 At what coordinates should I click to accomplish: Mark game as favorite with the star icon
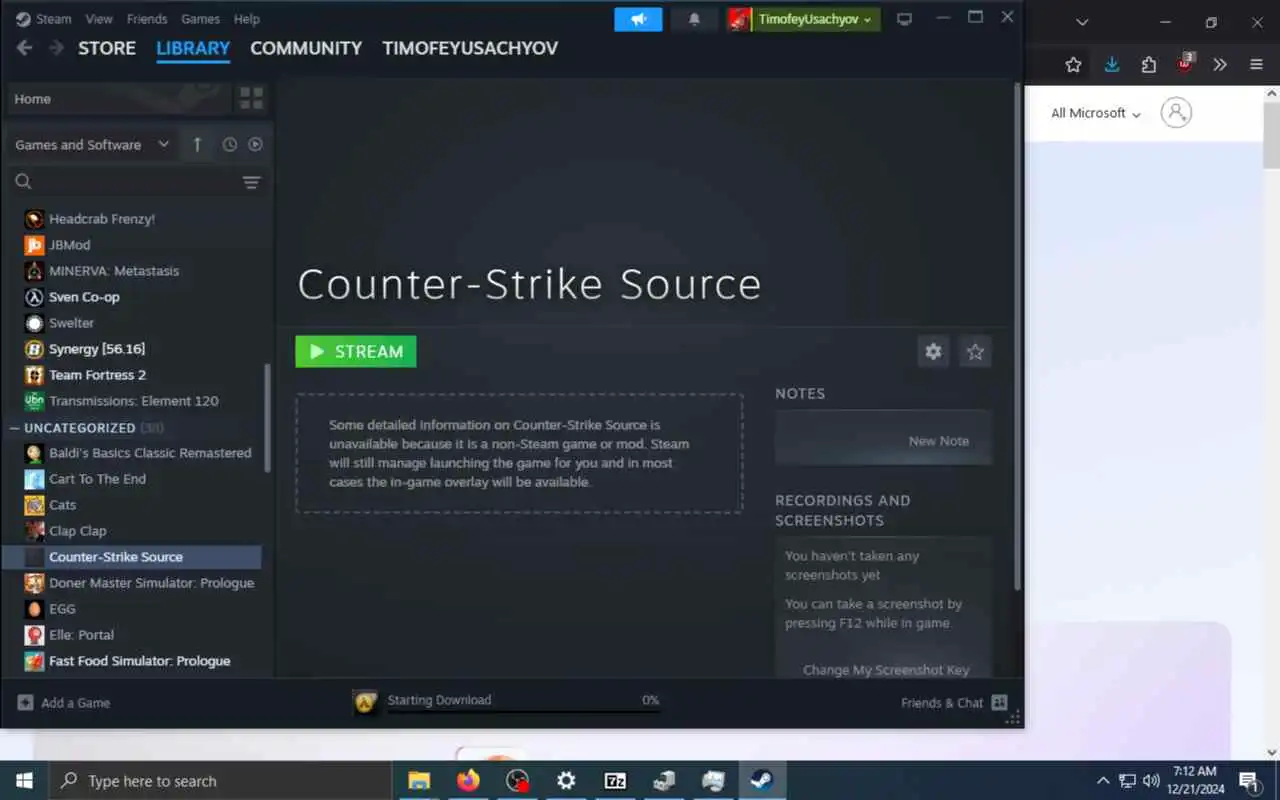pyautogui.click(x=975, y=351)
